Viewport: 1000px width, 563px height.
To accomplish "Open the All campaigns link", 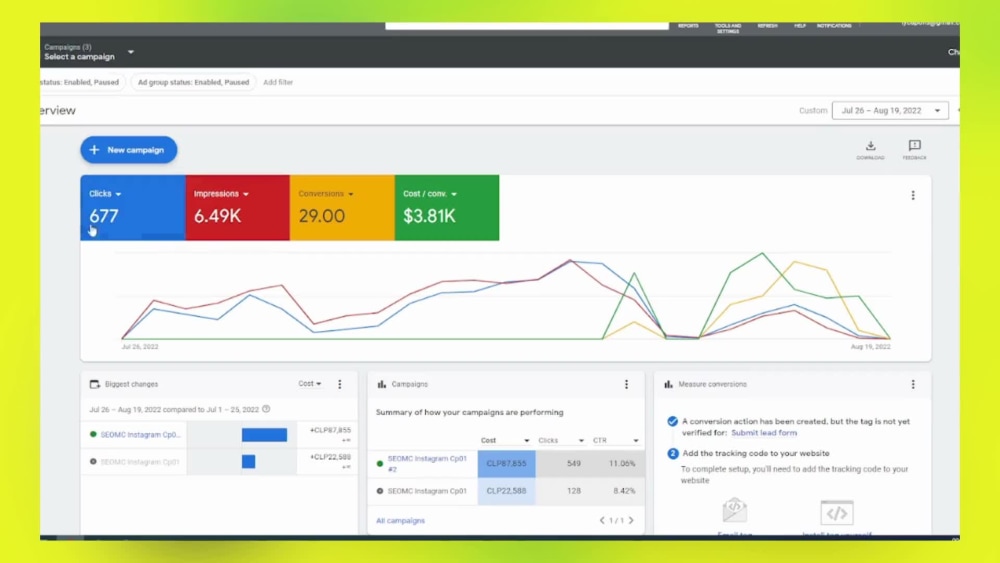I will [x=401, y=521].
